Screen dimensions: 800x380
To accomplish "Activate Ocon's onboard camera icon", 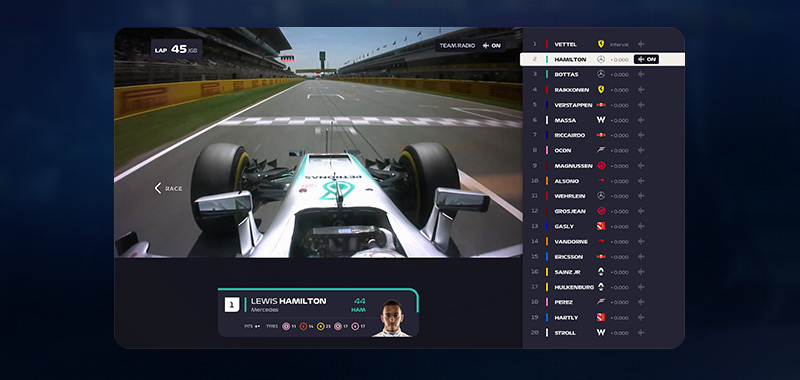I will pyautogui.click(x=641, y=150).
